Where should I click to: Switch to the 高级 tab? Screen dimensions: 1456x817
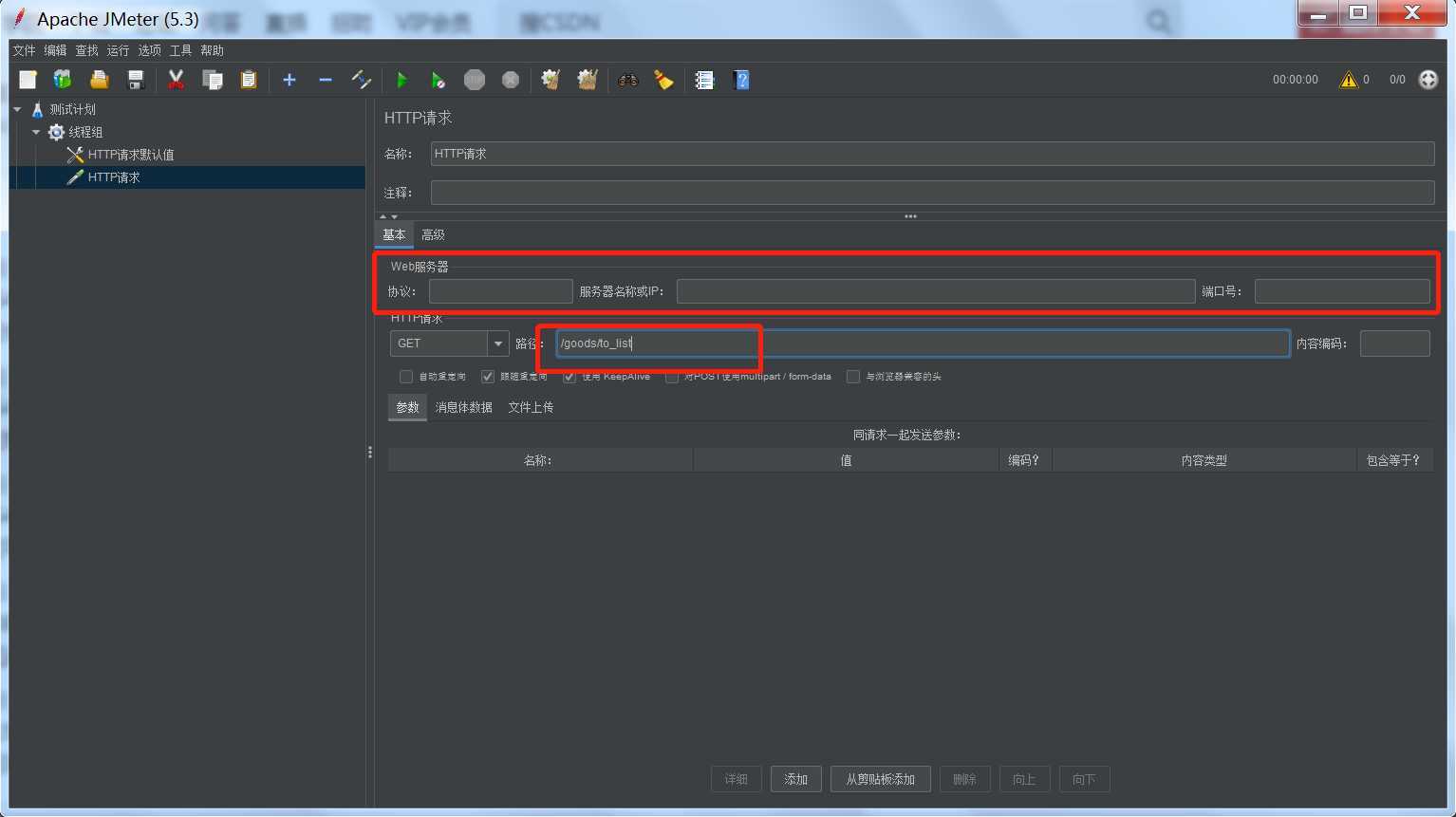(x=433, y=234)
